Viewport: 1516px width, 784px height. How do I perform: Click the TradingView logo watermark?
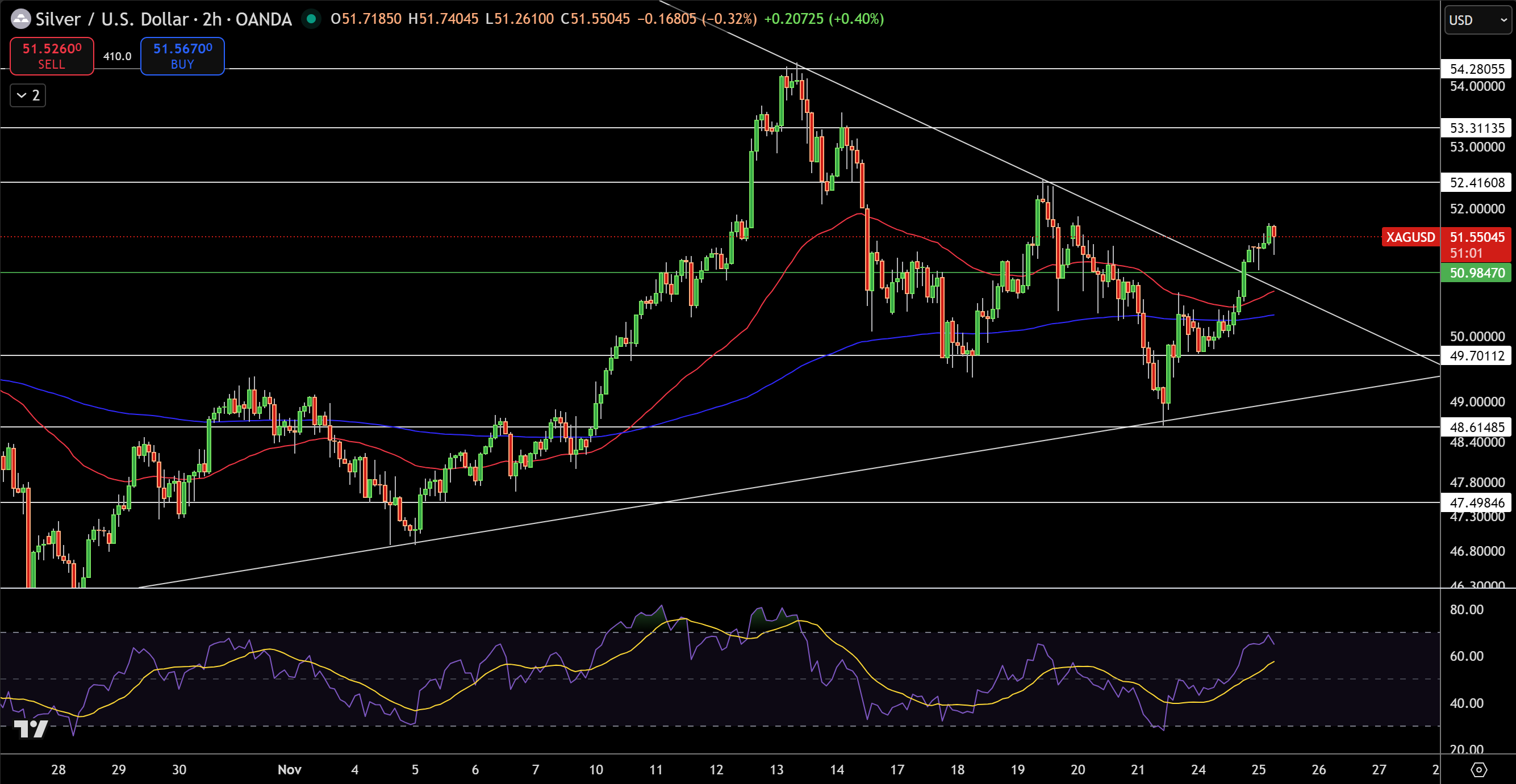pos(31,729)
